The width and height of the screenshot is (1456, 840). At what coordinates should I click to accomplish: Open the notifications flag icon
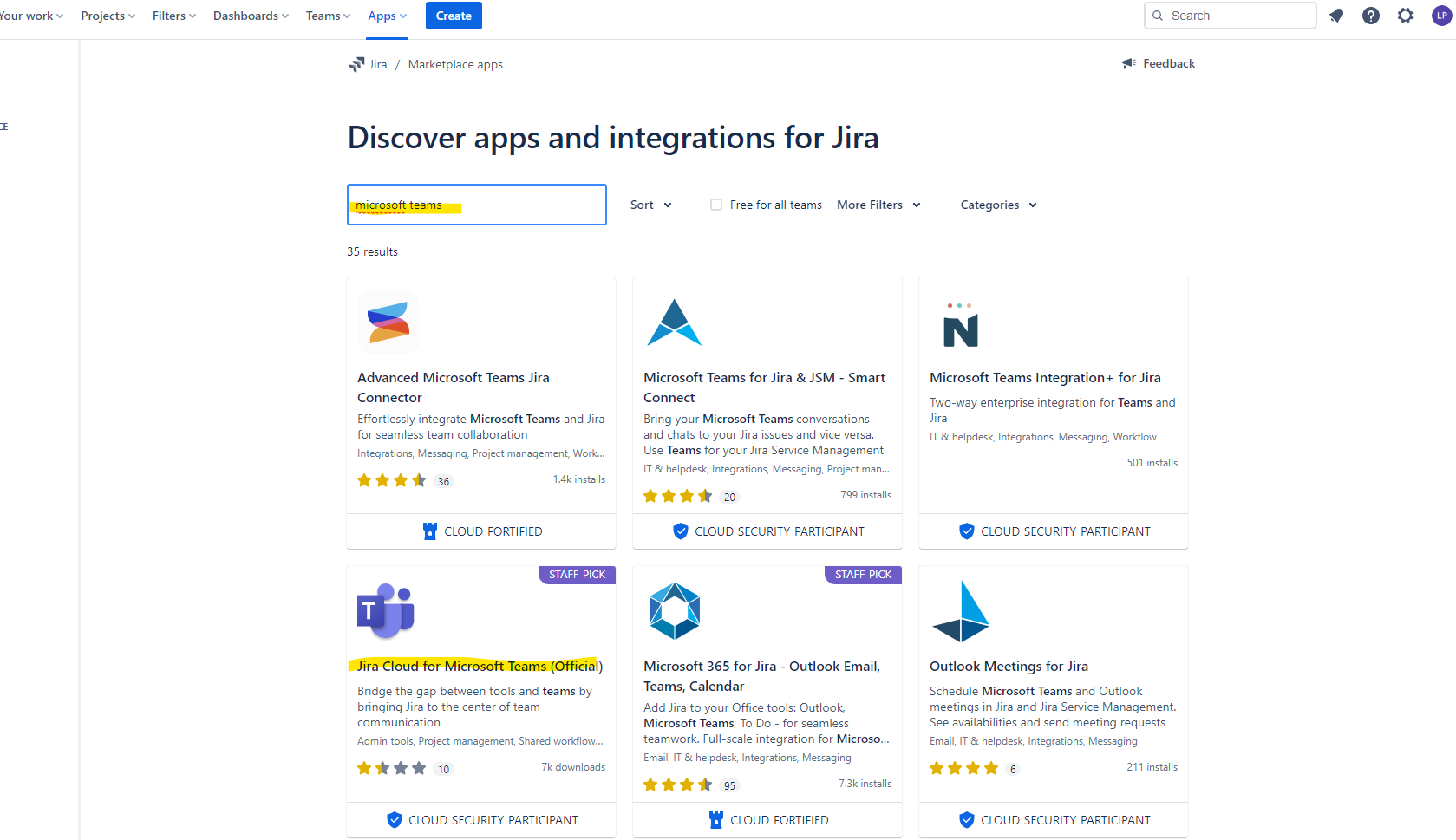click(1336, 15)
